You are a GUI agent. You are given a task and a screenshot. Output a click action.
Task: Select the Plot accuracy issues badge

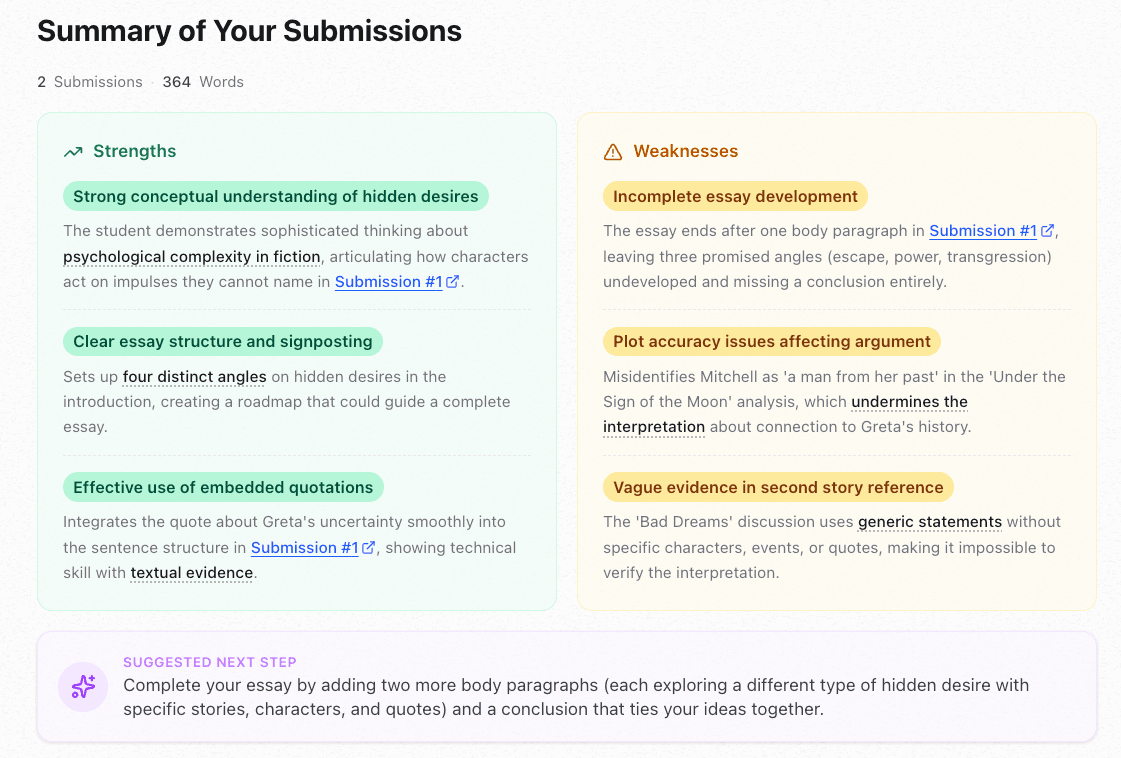[x=771, y=341]
